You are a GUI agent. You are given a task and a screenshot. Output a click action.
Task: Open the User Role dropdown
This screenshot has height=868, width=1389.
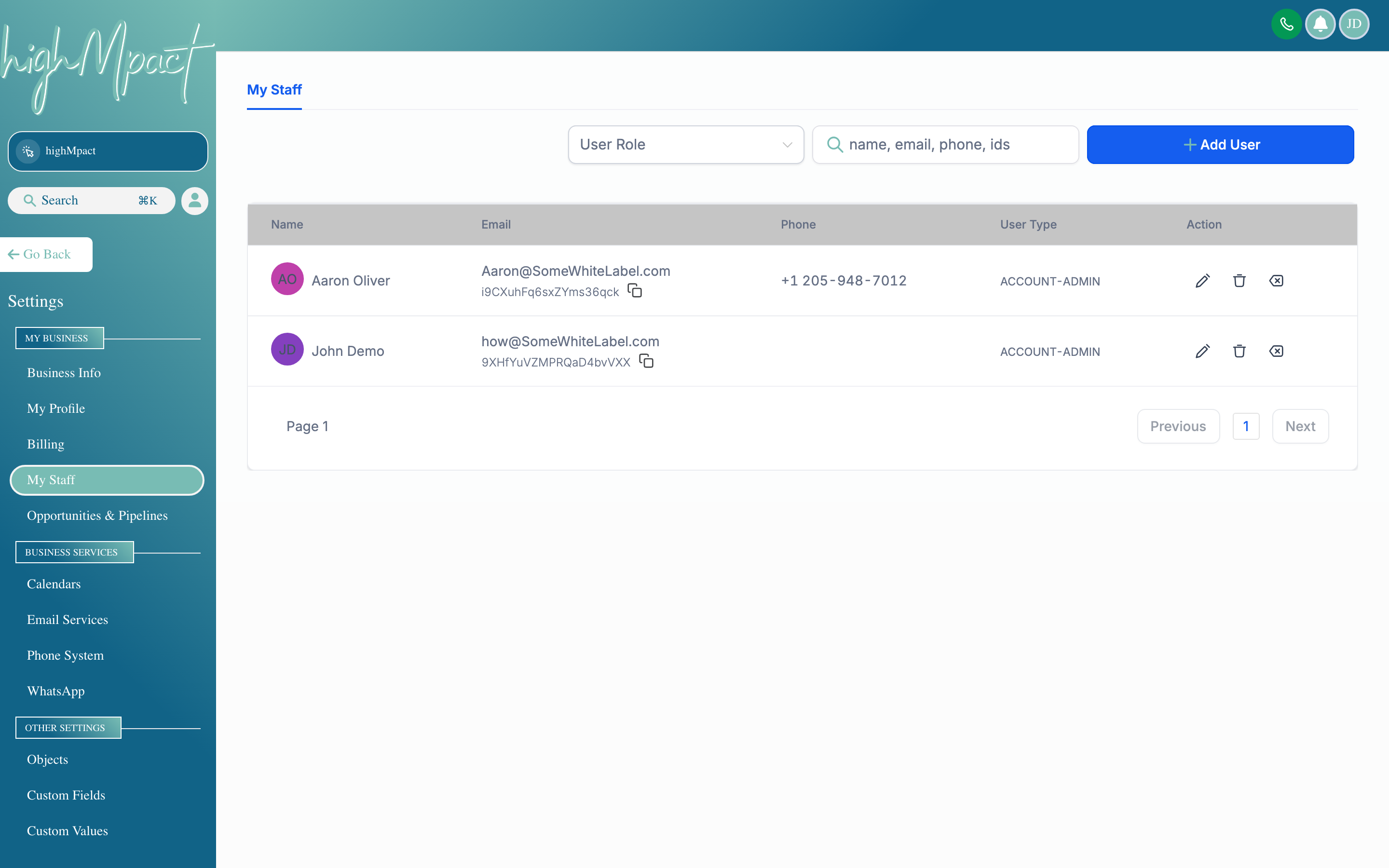click(686, 145)
